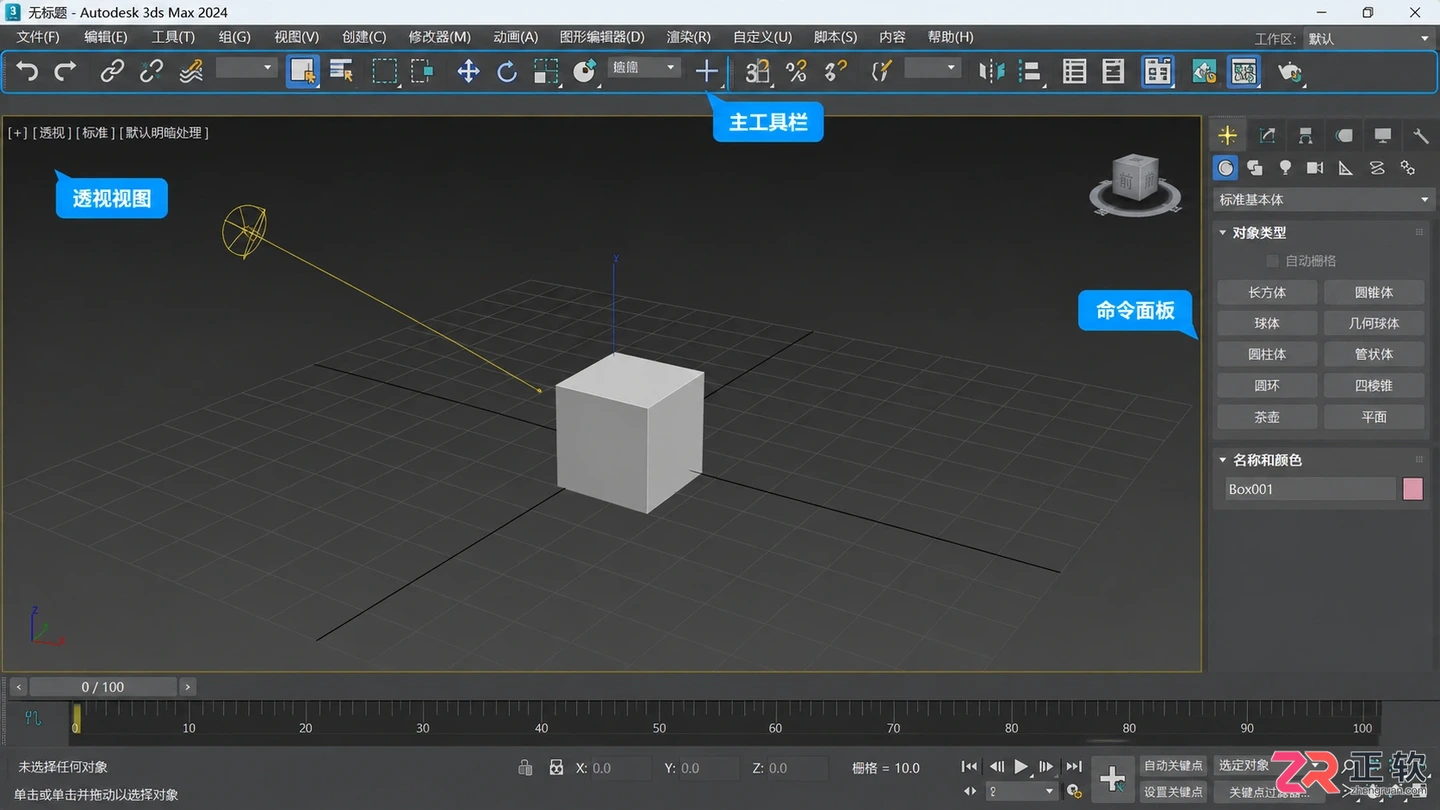The image size is (1440, 810).
Task: Click the 平面 button
Action: point(1374,416)
